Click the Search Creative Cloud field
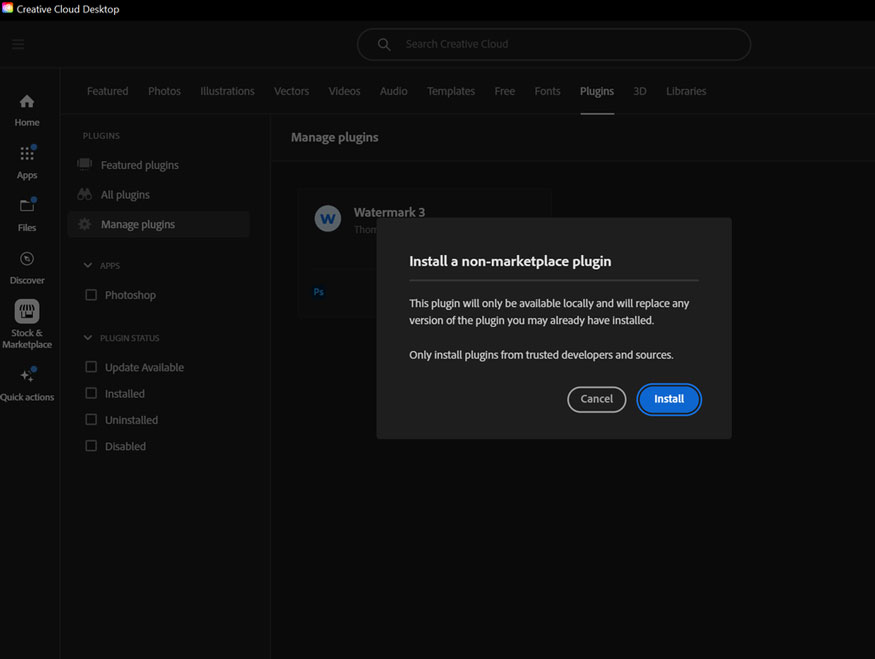This screenshot has width=875, height=659. point(553,44)
